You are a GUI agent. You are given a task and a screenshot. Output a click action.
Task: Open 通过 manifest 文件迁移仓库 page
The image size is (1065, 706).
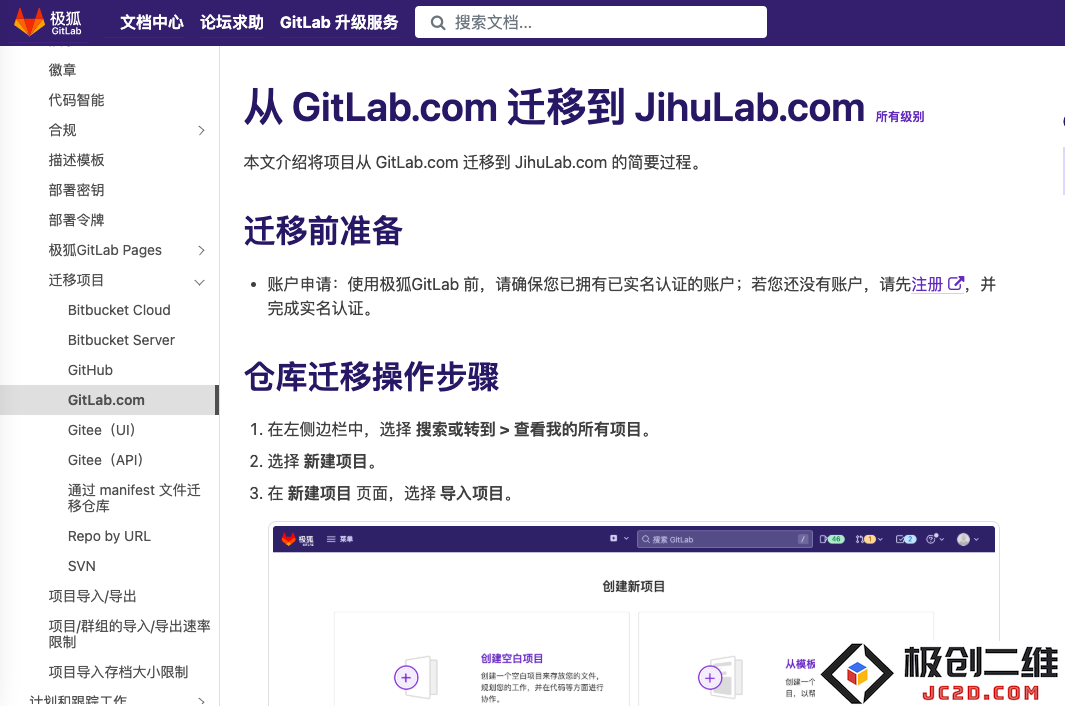pyautogui.click(x=134, y=498)
